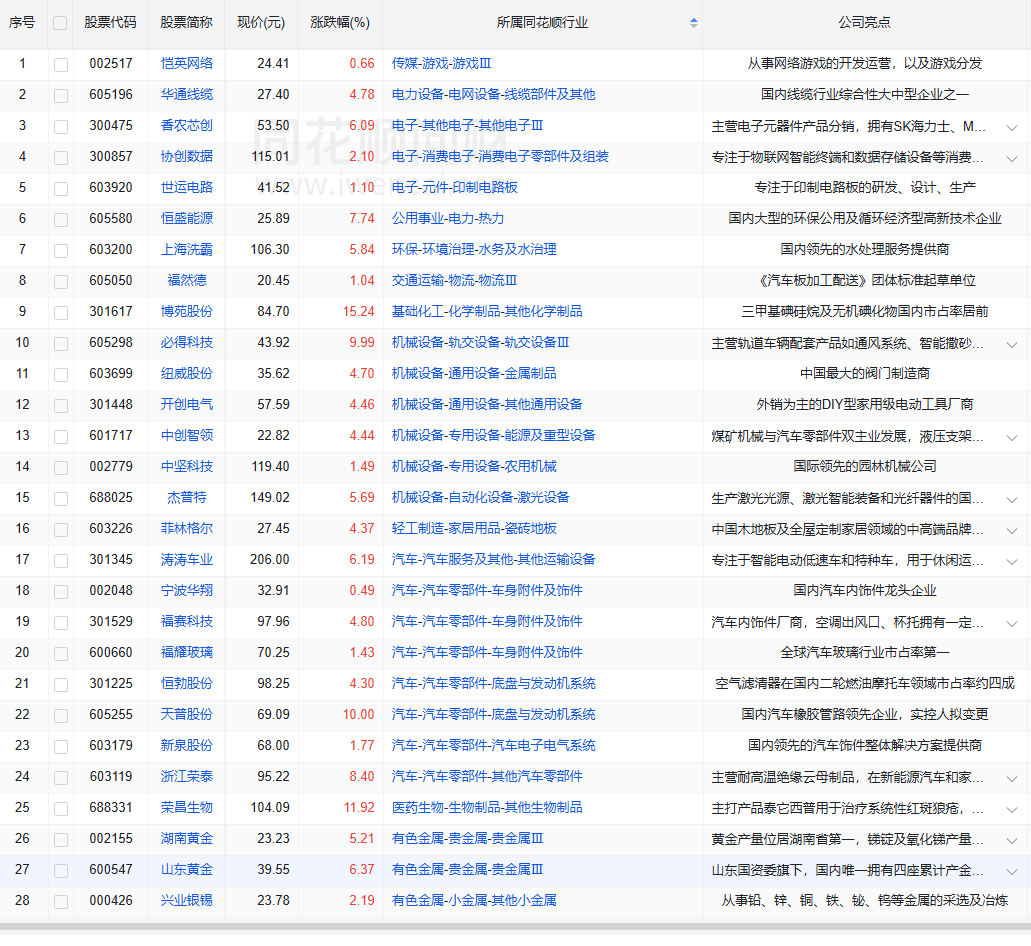
Task: Click stock code 688025
Action: tap(111, 498)
